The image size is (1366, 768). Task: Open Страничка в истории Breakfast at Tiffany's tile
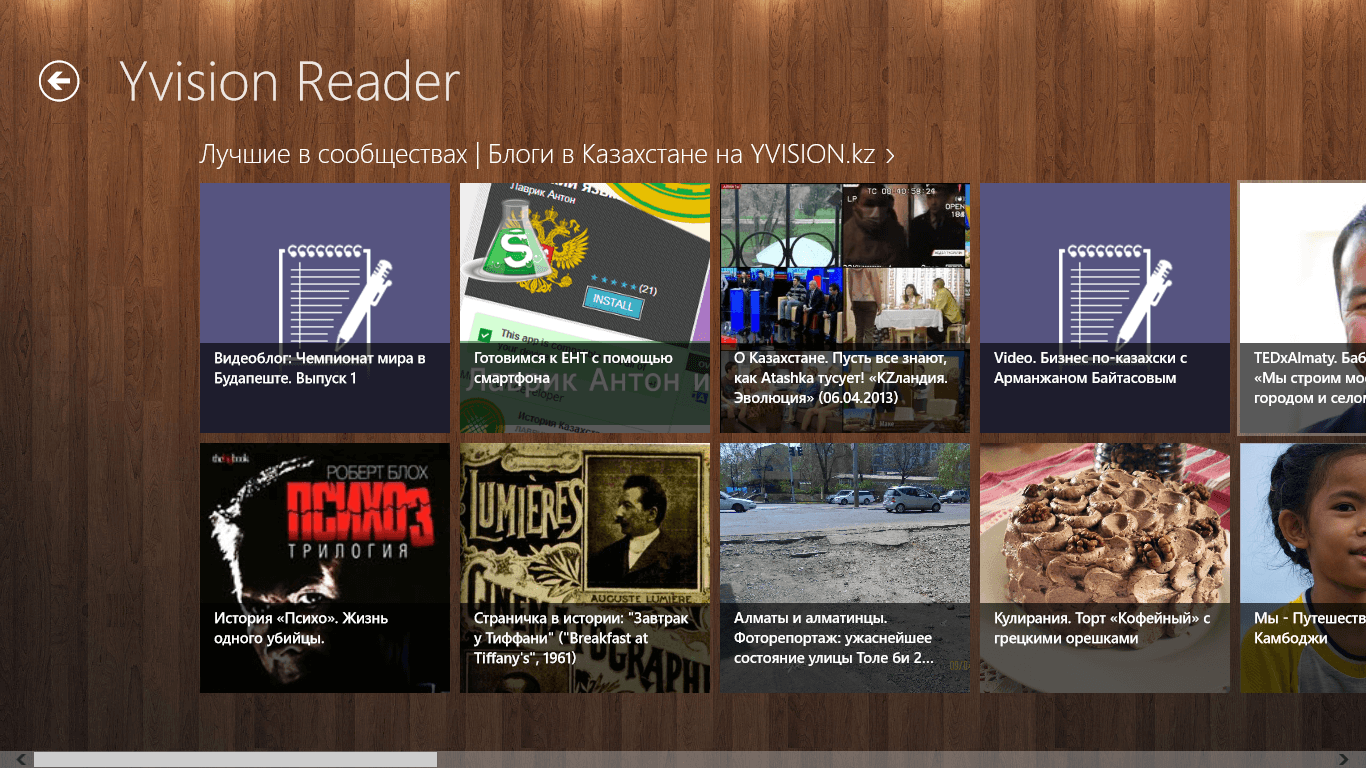coord(585,568)
